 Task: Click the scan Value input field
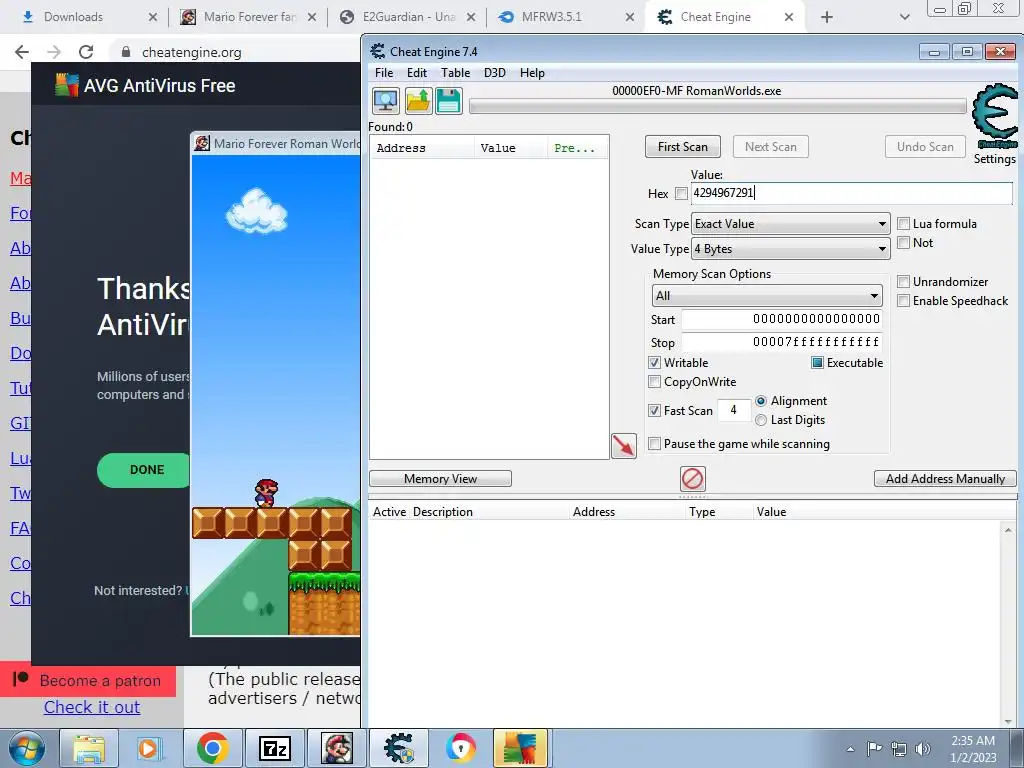pos(852,193)
